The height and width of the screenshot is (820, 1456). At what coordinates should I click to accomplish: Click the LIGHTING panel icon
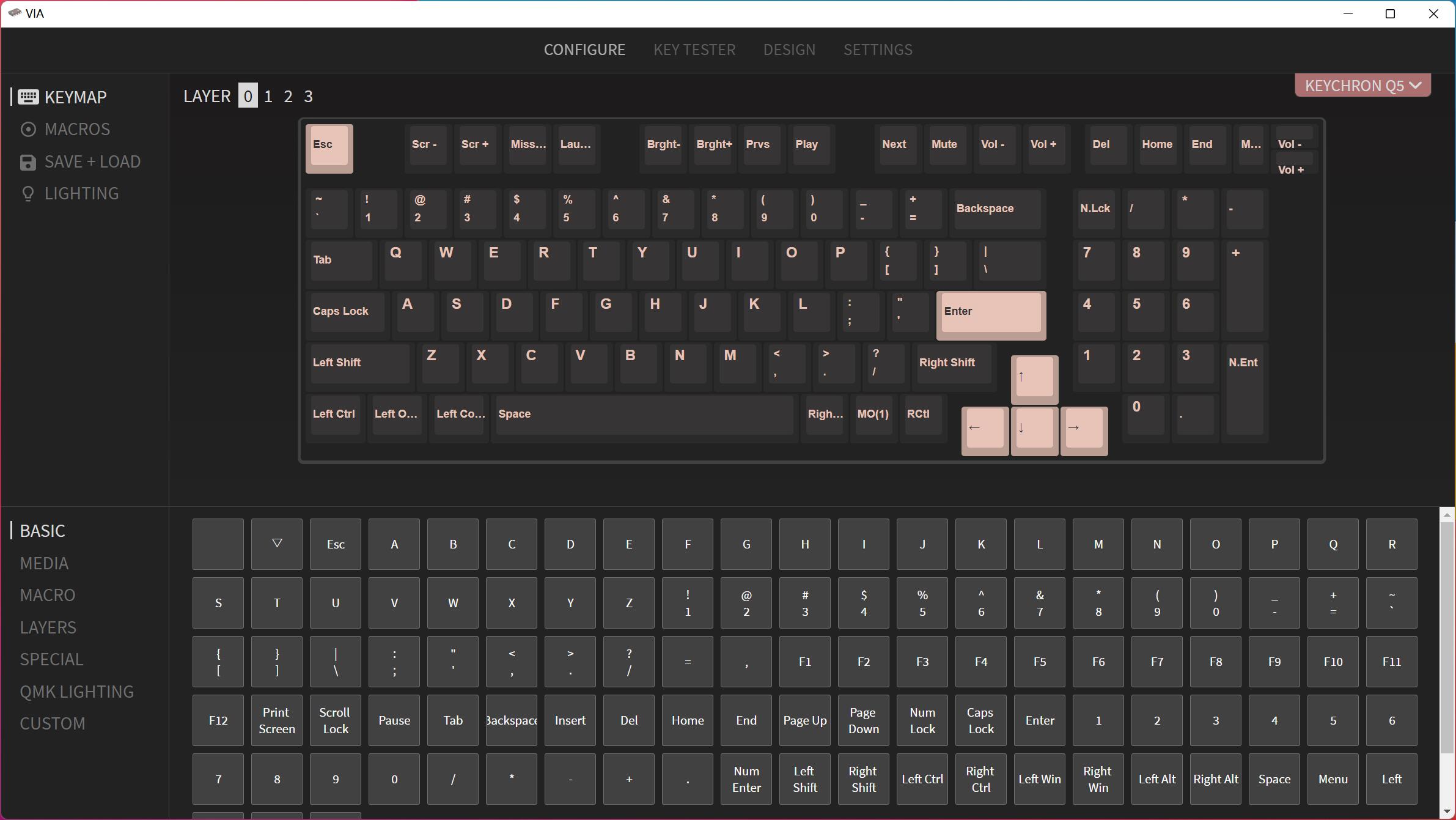pos(28,193)
